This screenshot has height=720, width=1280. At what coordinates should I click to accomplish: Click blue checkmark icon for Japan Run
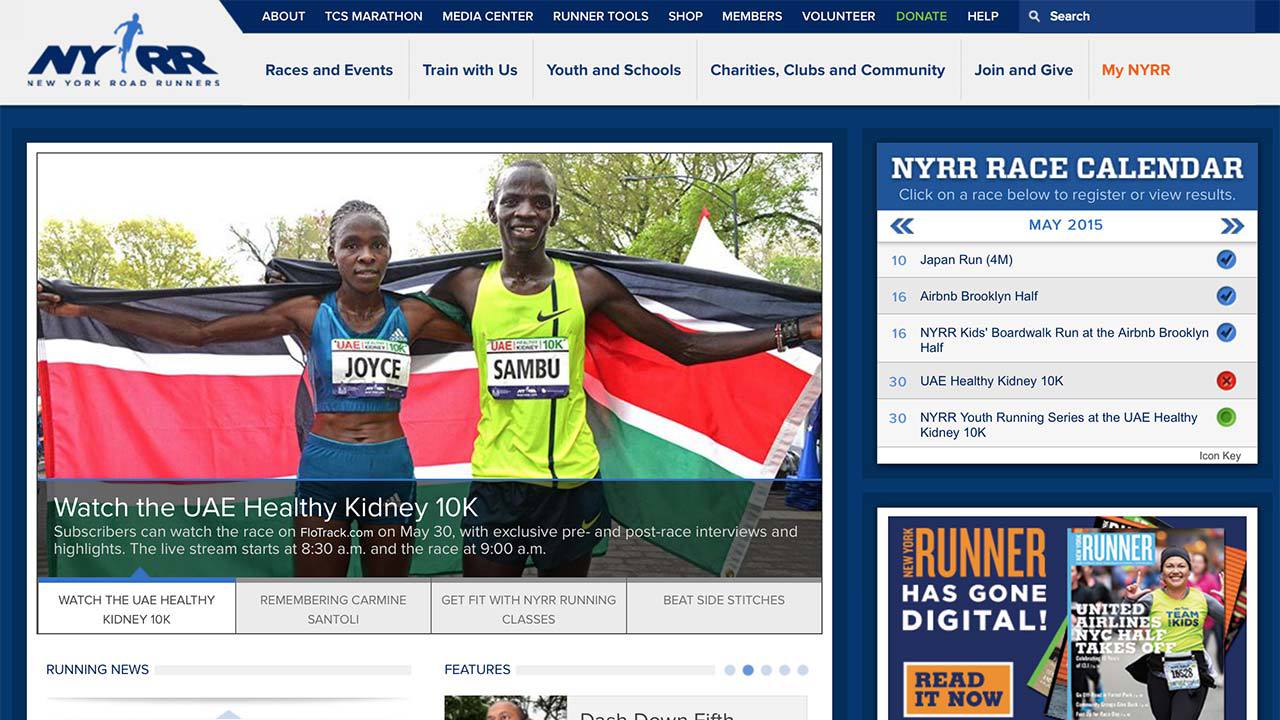(1226, 260)
